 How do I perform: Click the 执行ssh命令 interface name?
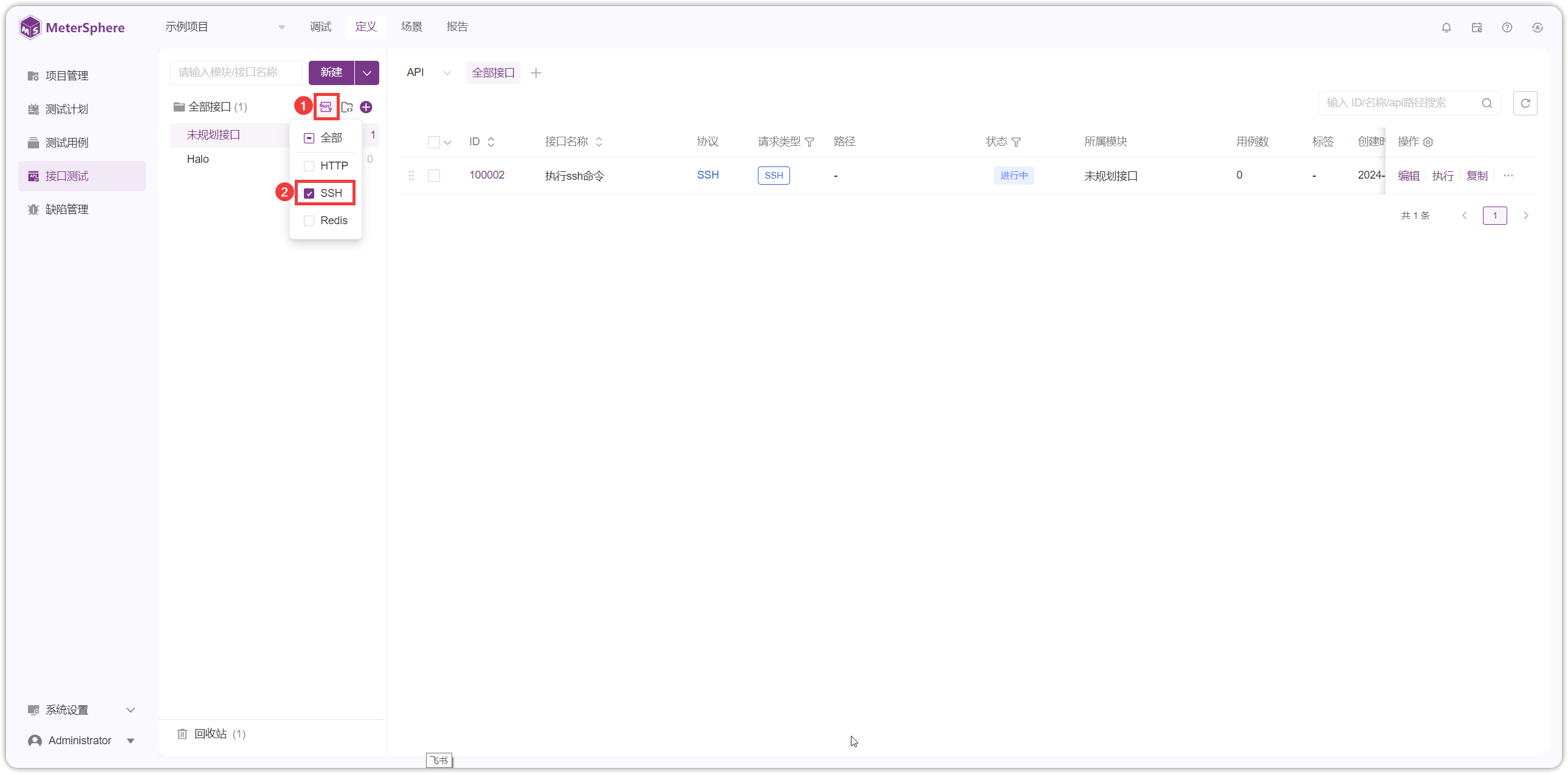(574, 175)
